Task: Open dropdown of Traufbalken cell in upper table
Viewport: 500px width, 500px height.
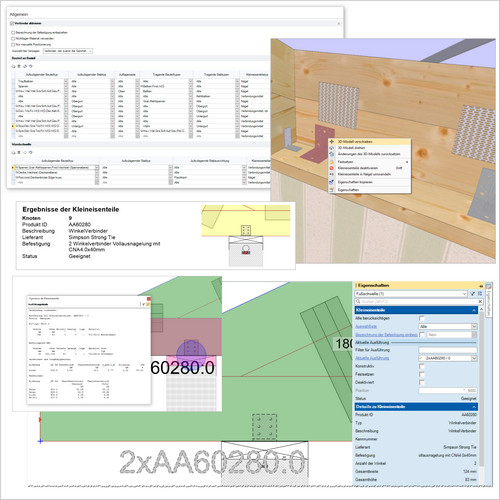Action: (66, 81)
